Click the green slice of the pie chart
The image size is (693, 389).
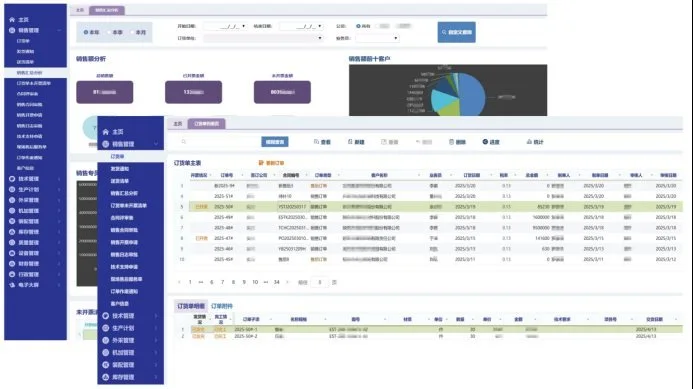449,108
